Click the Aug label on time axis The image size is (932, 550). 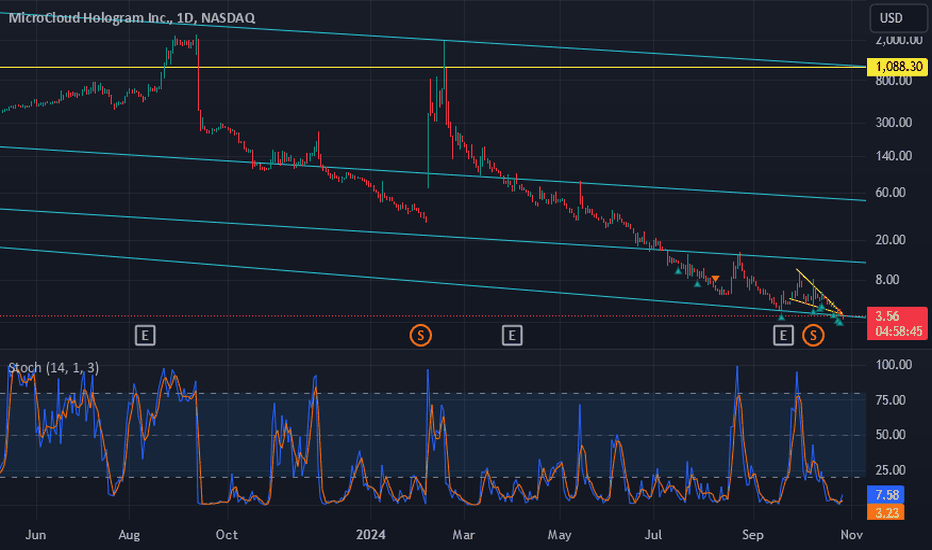129,535
